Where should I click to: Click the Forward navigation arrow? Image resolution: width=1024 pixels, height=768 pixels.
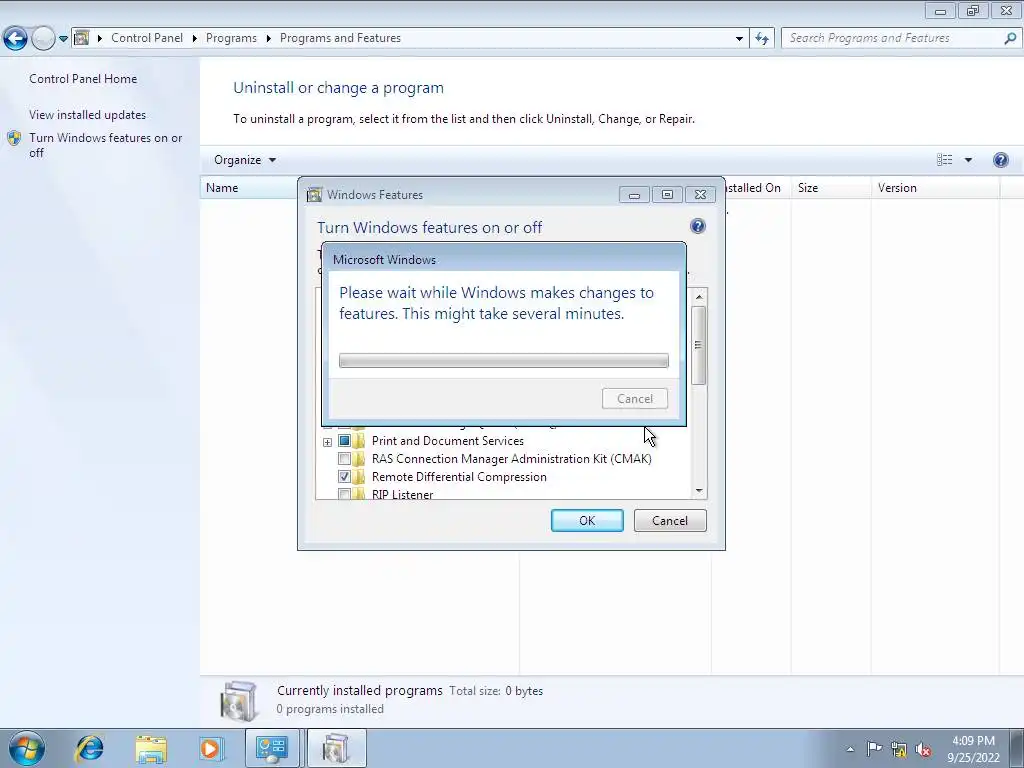pyautogui.click(x=43, y=39)
